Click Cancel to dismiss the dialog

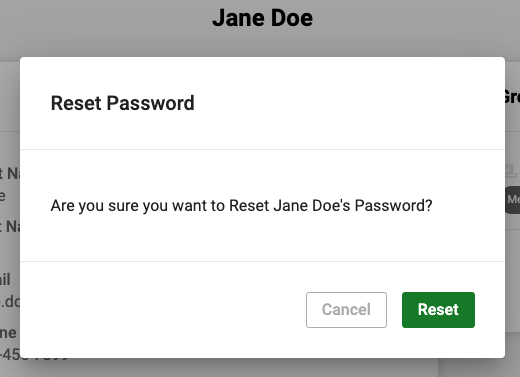[346, 310]
